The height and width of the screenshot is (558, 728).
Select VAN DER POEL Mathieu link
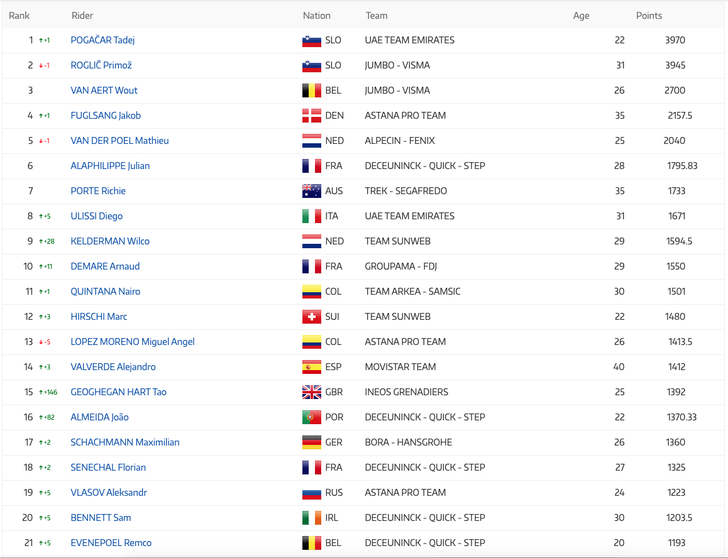119,141
